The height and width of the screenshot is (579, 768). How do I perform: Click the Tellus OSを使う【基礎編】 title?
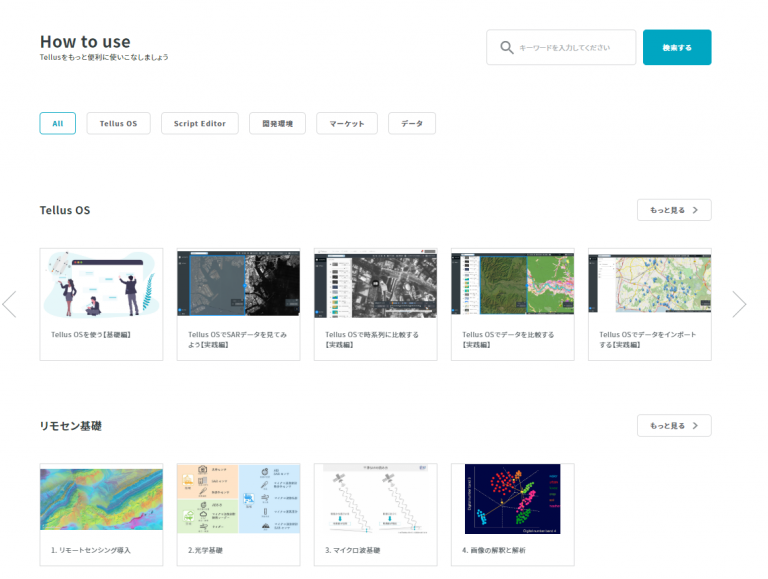(91, 335)
